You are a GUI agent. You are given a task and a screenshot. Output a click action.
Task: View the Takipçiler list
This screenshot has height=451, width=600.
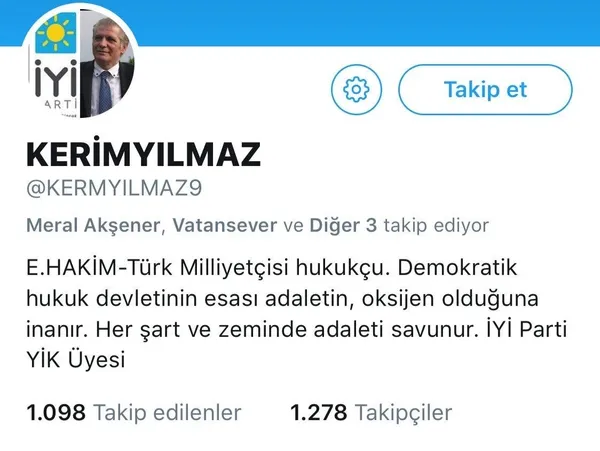pos(404,413)
